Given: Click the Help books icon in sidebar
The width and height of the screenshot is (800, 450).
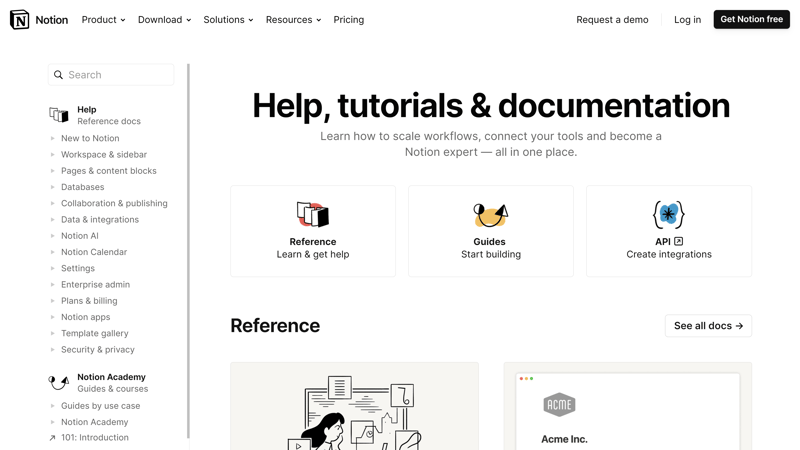Looking at the screenshot, I should click(59, 115).
